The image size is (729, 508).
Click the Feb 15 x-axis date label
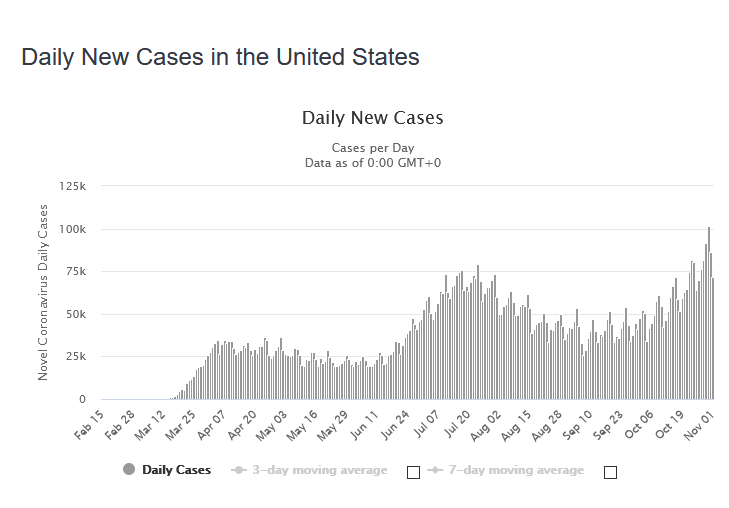click(89, 423)
